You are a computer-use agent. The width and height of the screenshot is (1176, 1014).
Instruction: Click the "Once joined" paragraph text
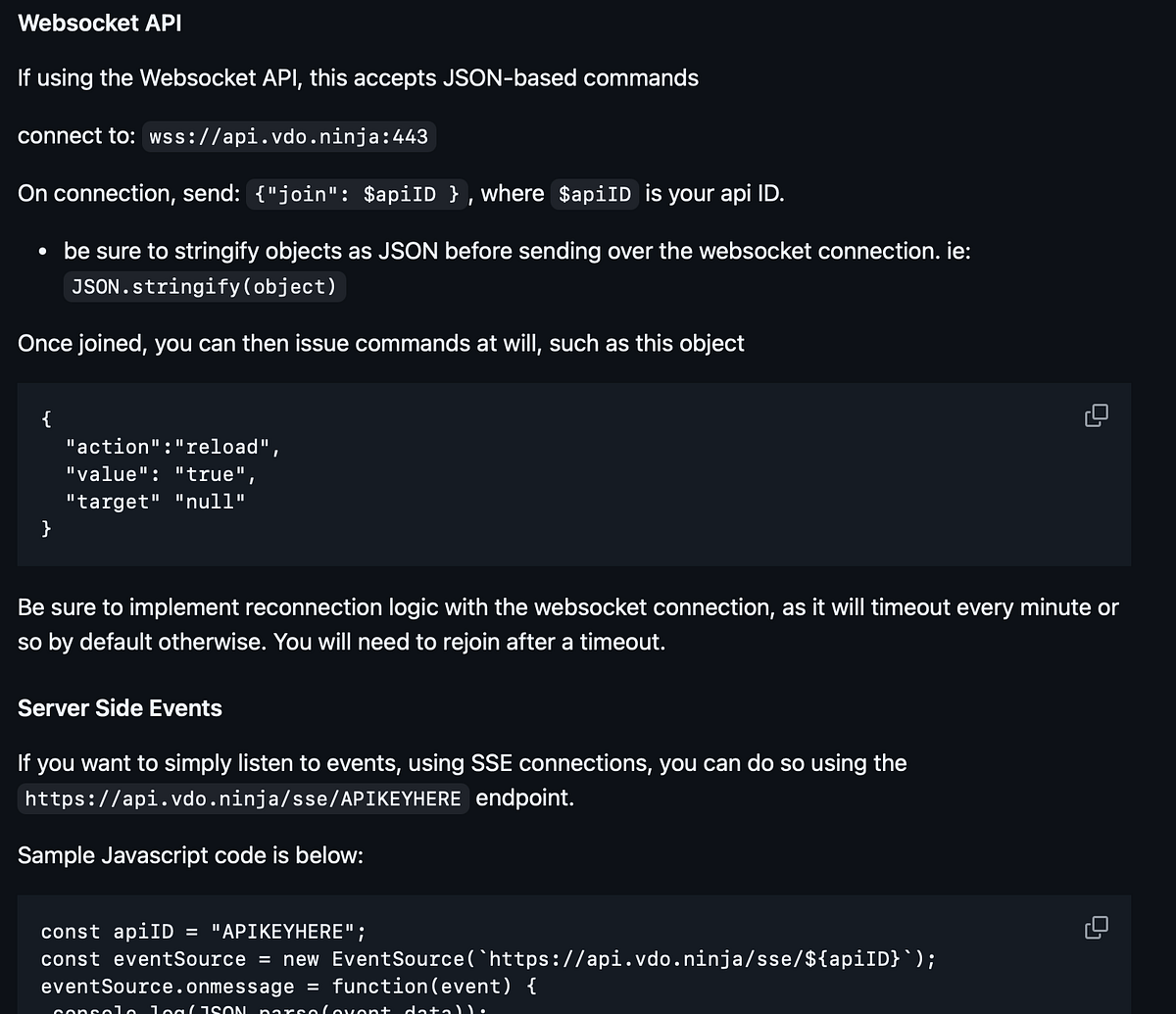point(380,343)
